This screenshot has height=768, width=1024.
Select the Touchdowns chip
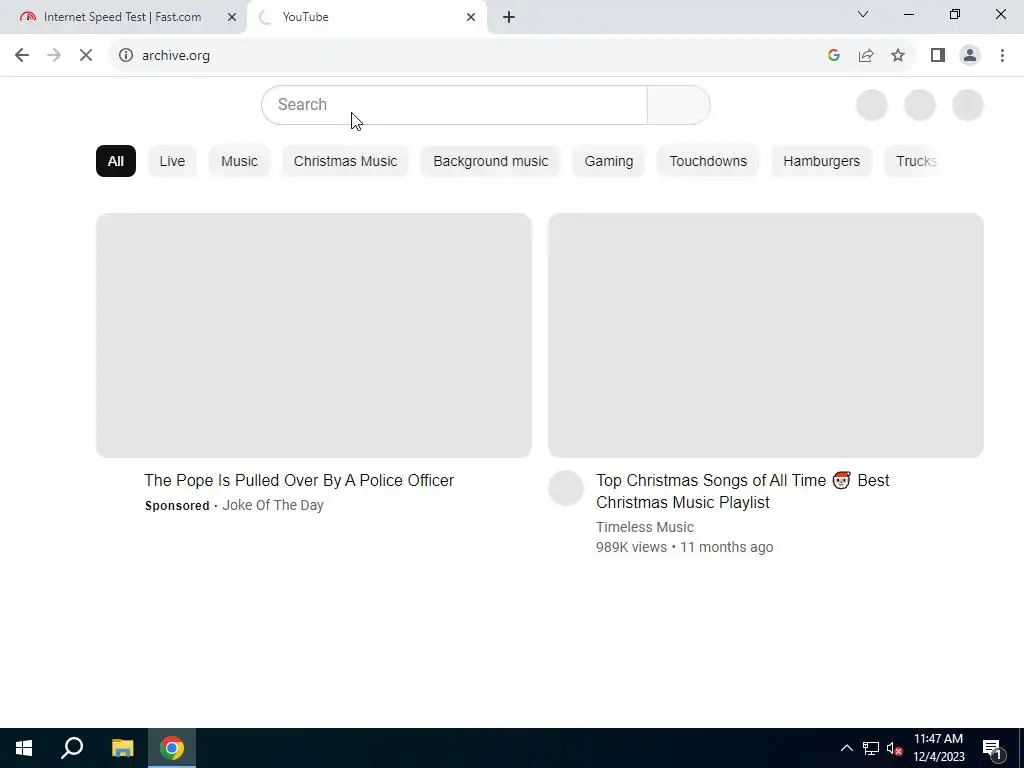[x=708, y=161]
